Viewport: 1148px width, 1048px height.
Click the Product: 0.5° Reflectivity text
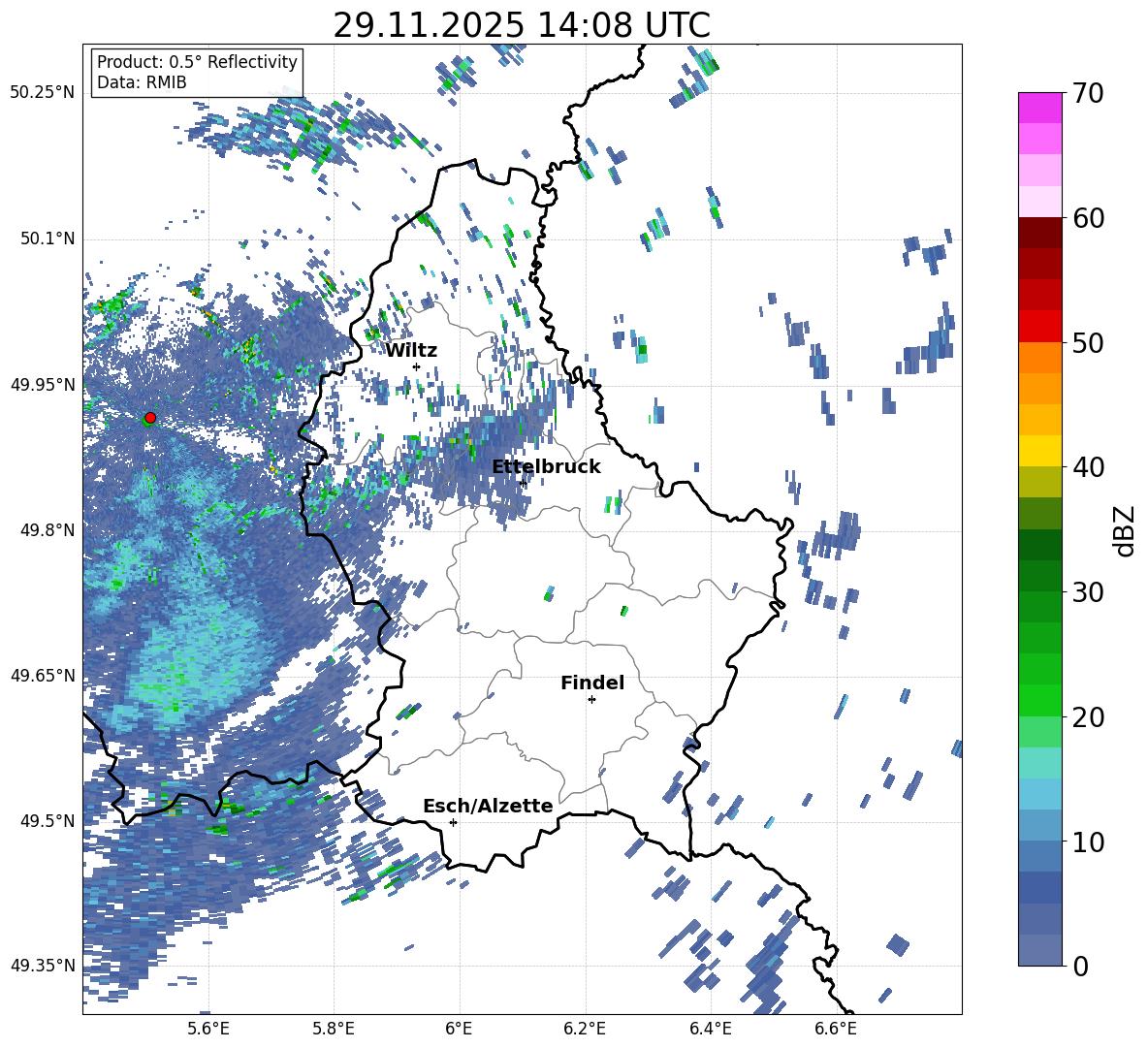pyautogui.click(x=197, y=62)
